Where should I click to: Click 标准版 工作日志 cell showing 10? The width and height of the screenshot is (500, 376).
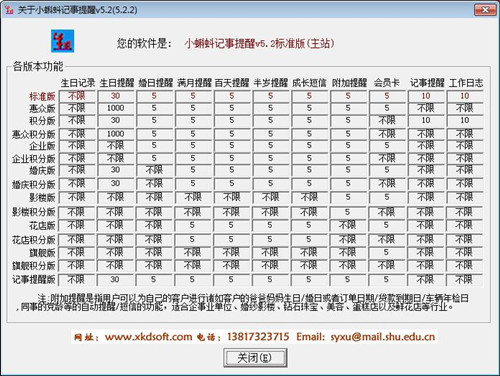click(x=465, y=96)
